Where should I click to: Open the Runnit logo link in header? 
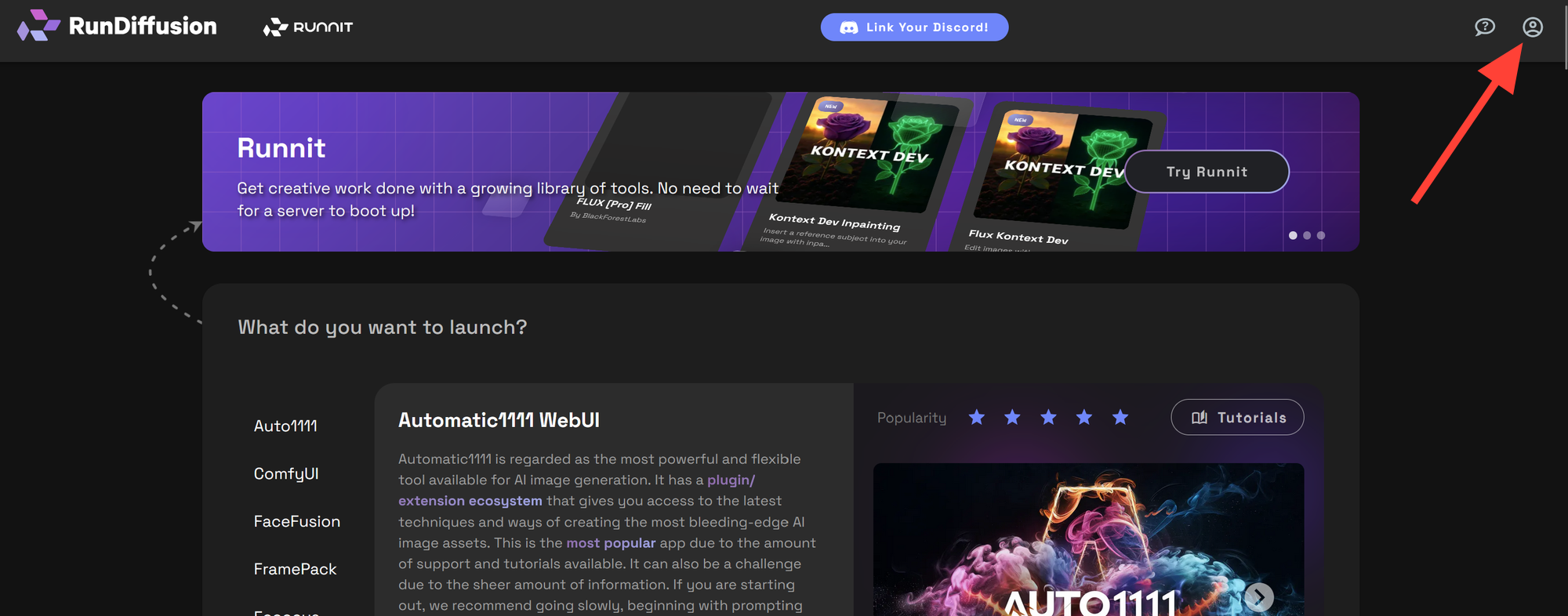pyautogui.click(x=308, y=27)
